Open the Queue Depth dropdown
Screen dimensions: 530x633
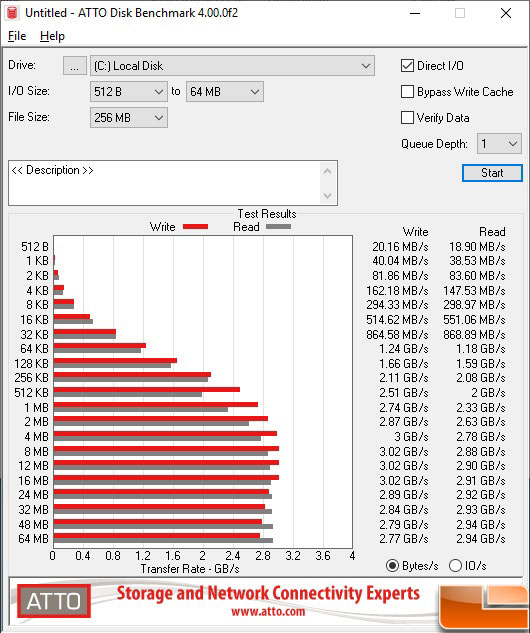[499, 144]
